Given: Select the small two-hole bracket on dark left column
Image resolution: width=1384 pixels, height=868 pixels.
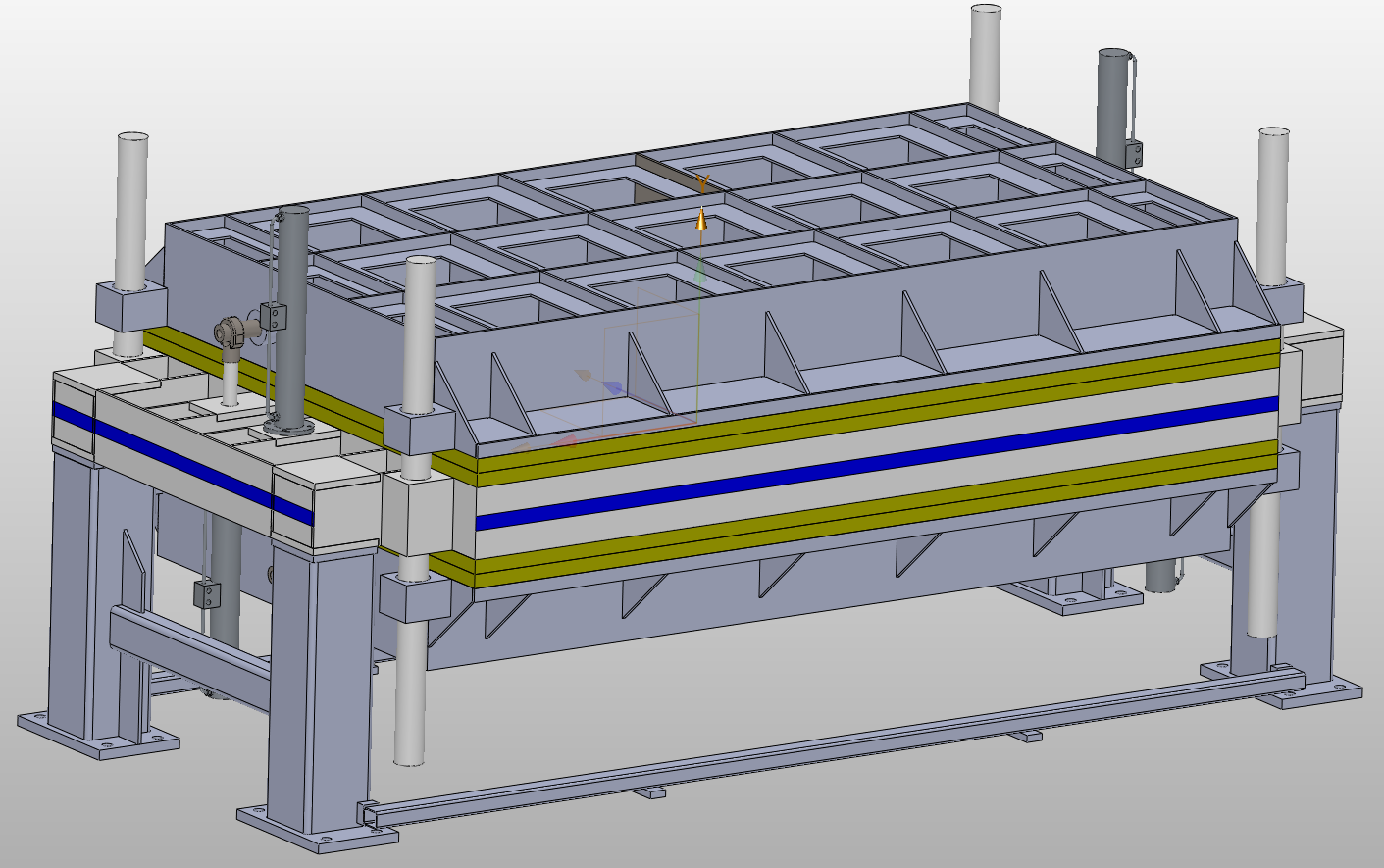Looking at the screenshot, I should [274, 316].
